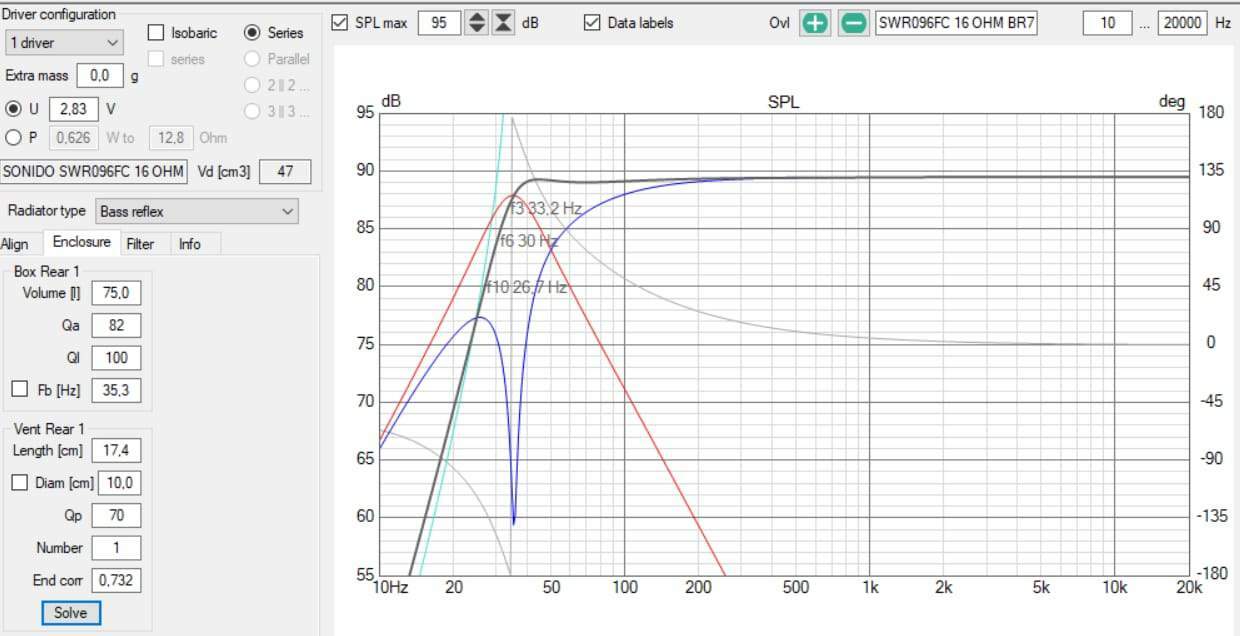
Task: Click the 20000 Hz upper frequency field
Action: coord(1182,23)
